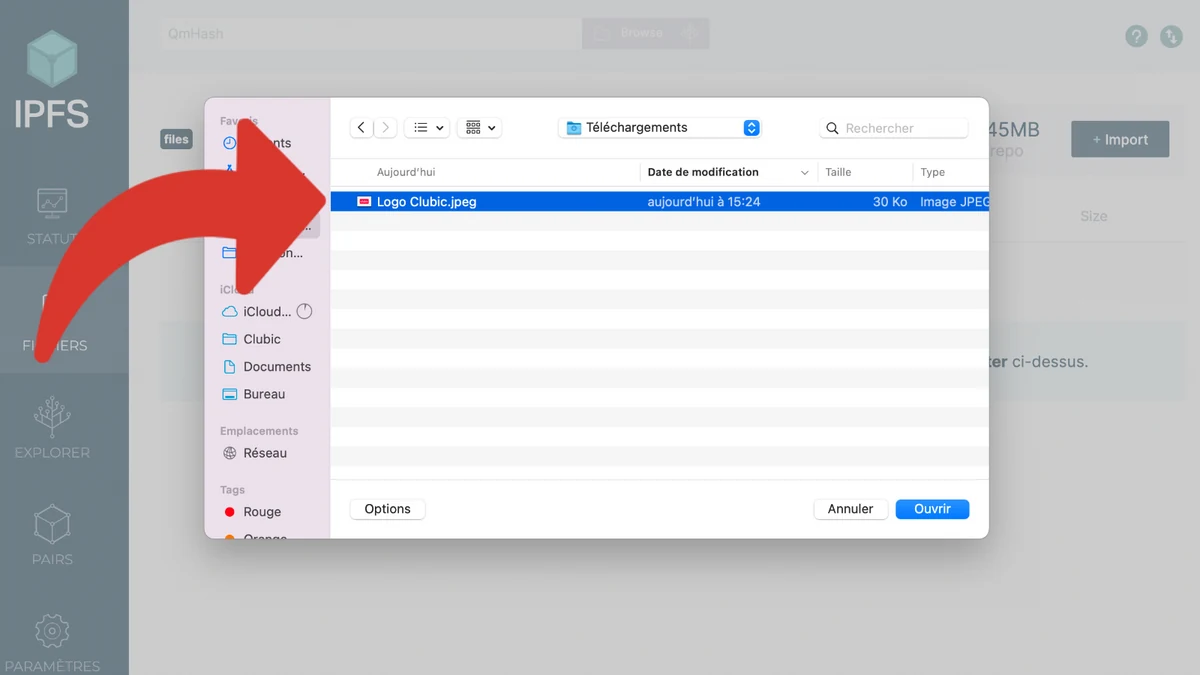Viewport: 1200px width, 675px height.
Task: Go forward in the file dialog
Action: point(385,128)
